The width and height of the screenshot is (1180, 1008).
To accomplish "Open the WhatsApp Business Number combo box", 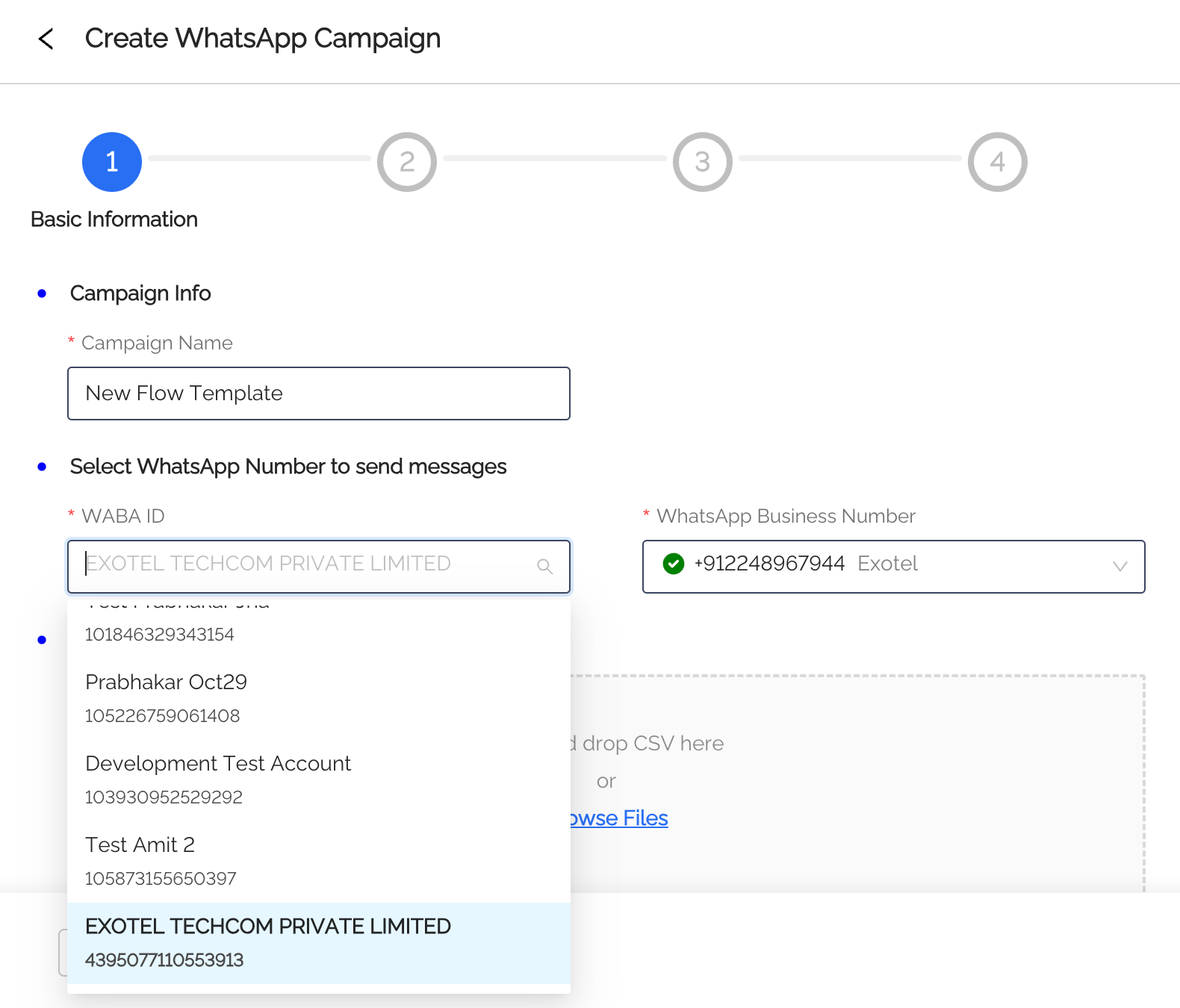I will pyautogui.click(x=894, y=567).
